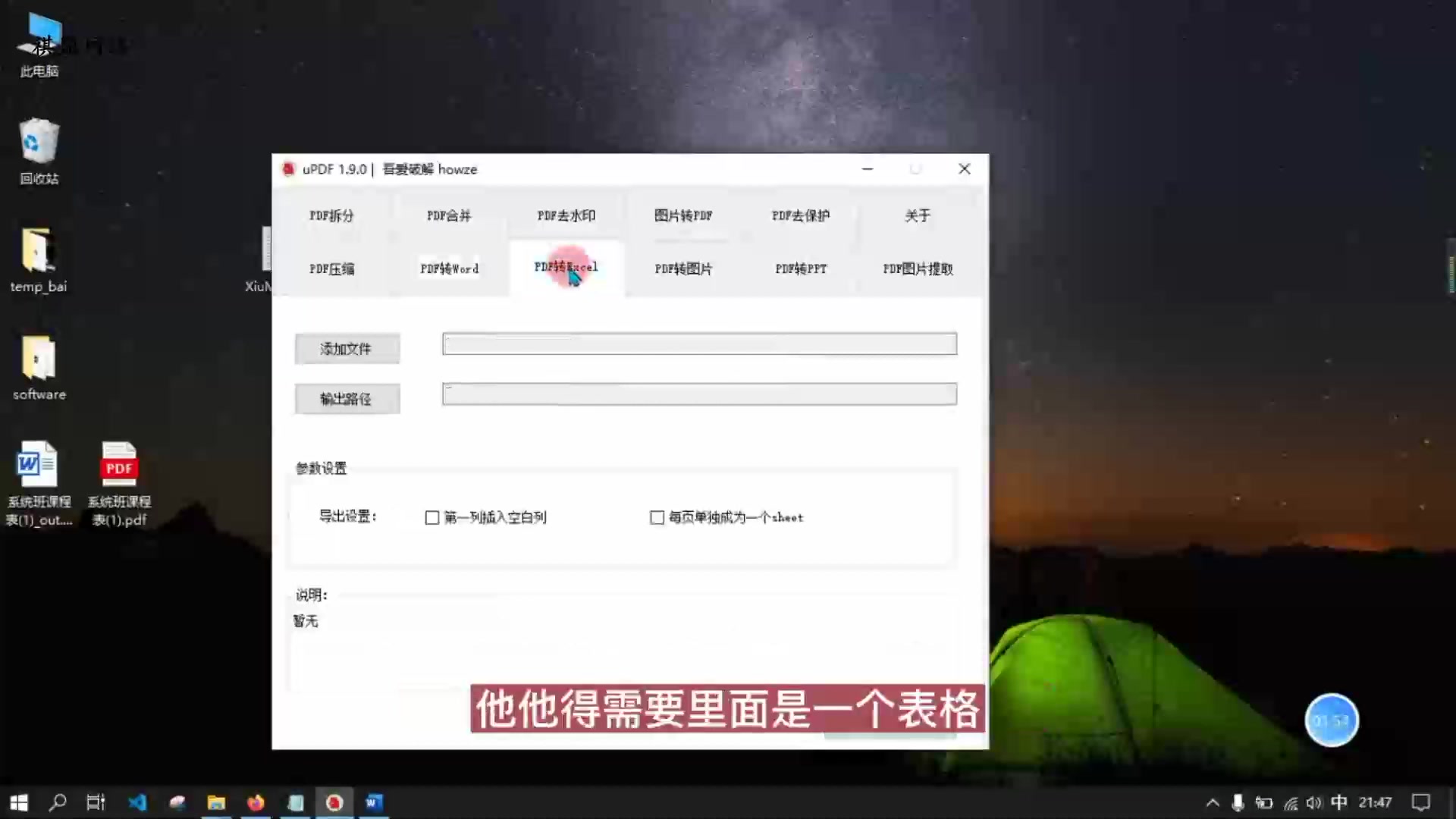Select the PDF合并 tool icon

click(x=448, y=215)
